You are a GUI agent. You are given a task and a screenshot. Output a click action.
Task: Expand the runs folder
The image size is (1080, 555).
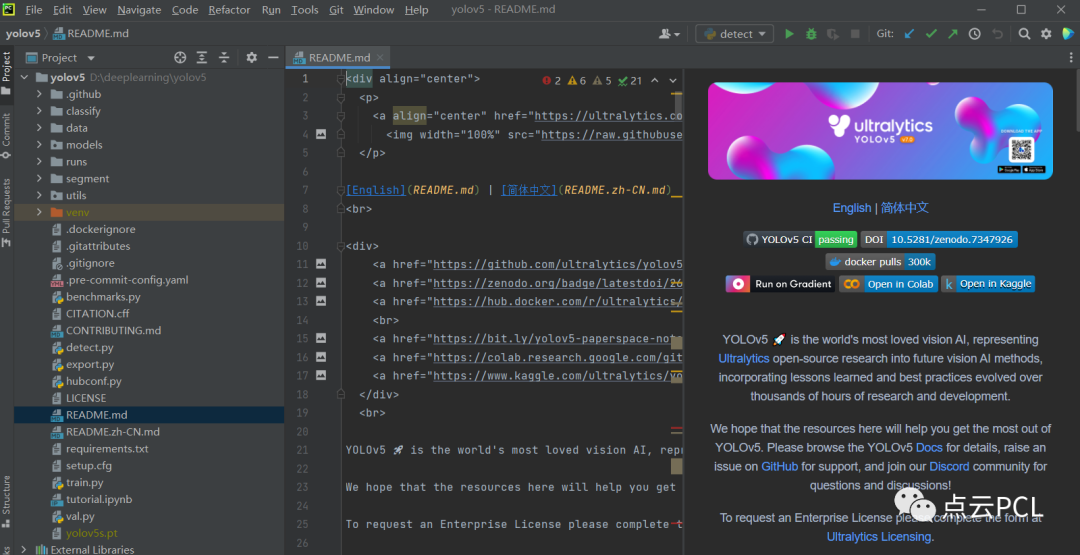[40, 162]
